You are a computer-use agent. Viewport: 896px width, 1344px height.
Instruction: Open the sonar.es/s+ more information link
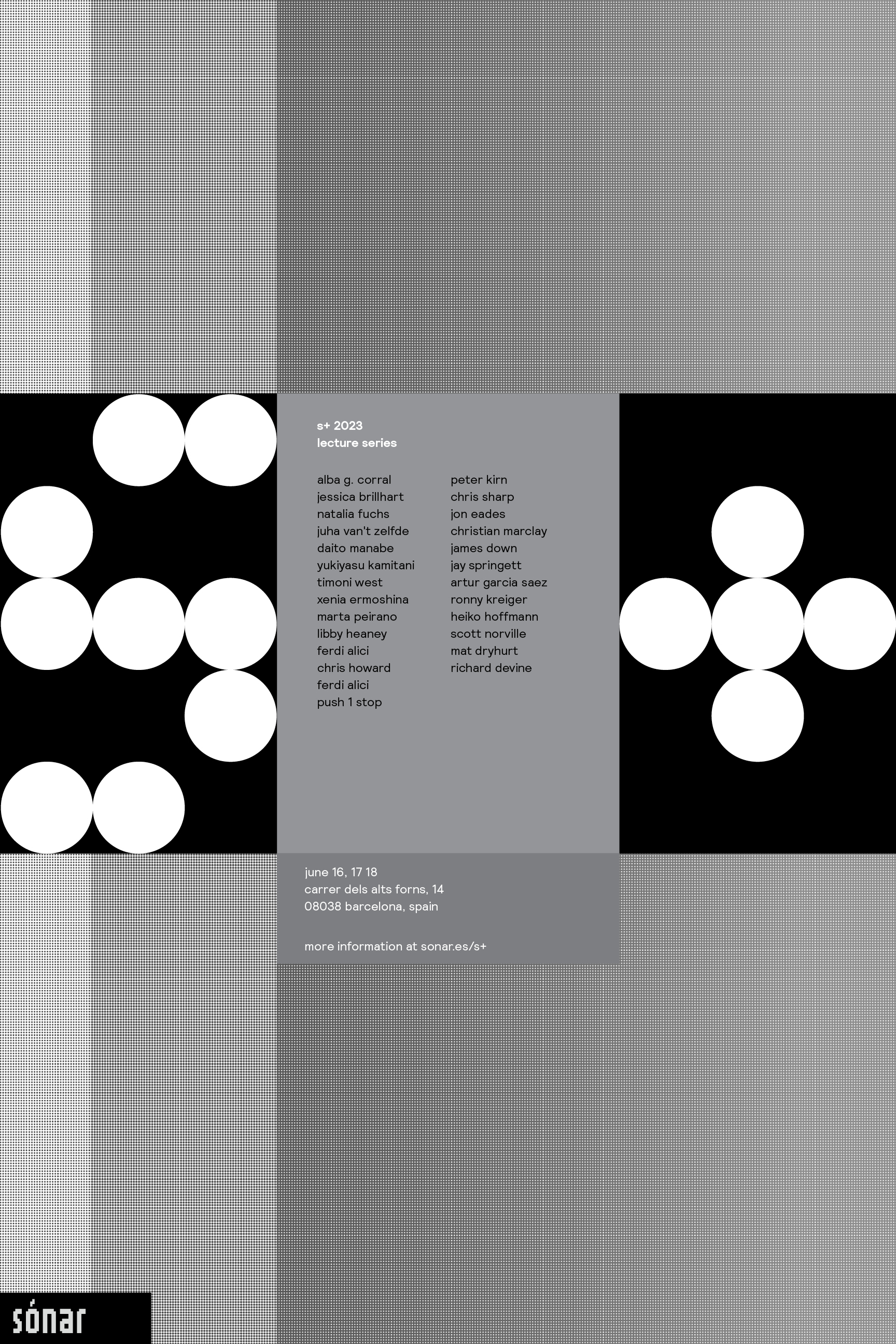453,946
